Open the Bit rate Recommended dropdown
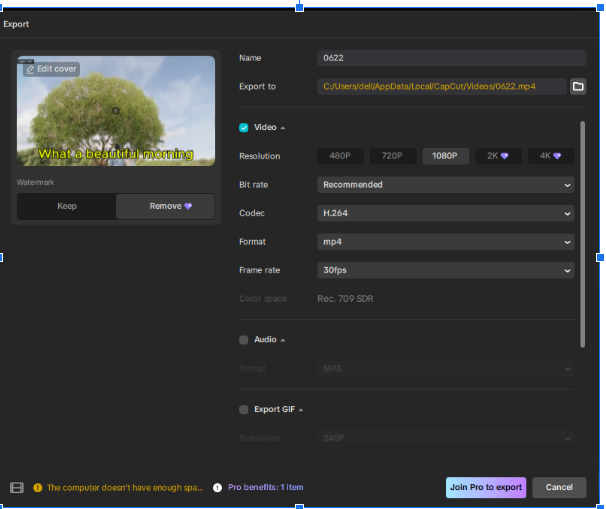The width and height of the screenshot is (606, 509). pos(445,185)
